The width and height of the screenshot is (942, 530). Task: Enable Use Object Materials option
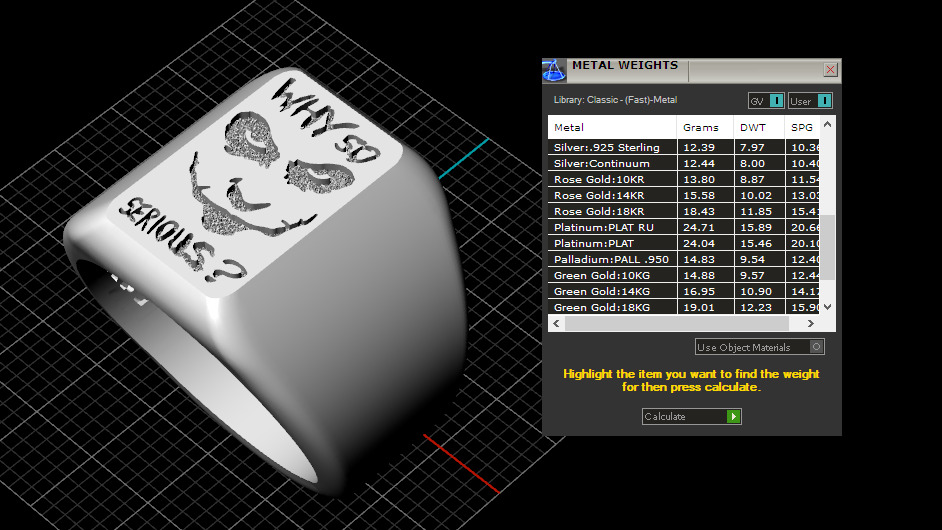click(x=759, y=347)
